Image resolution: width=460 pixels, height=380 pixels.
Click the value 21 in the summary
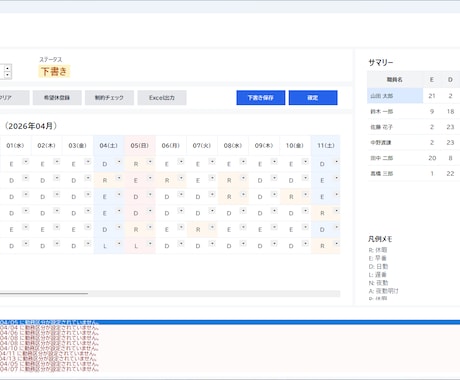coord(432,96)
